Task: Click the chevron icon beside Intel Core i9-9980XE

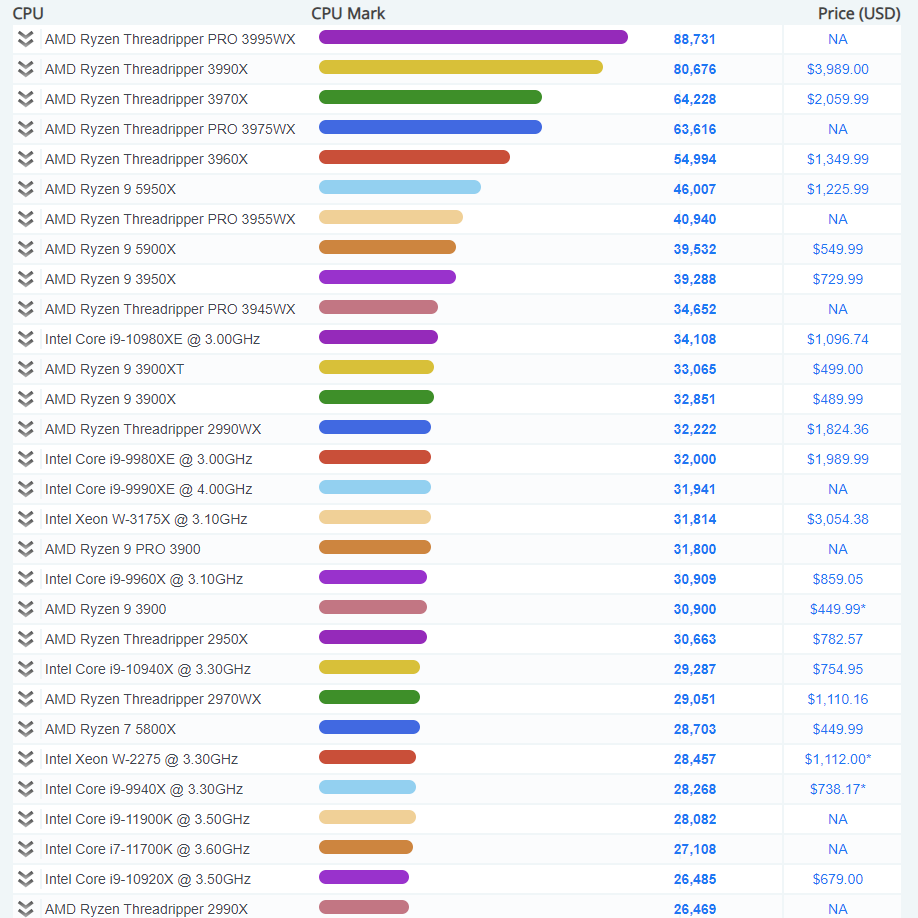Action: [25, 459]
